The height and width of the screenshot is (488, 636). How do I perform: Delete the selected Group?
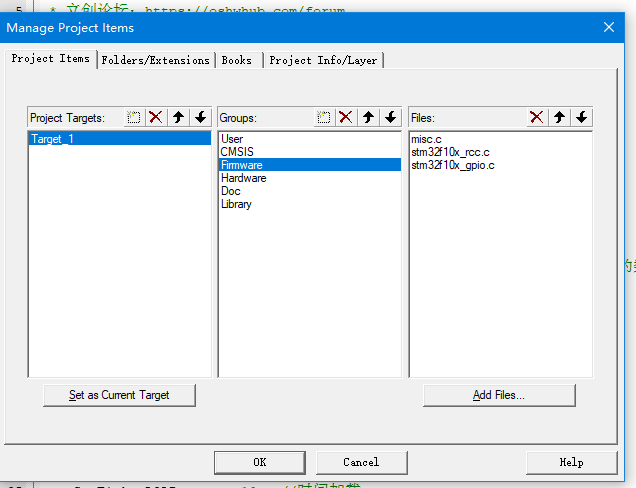pos(346,118)
